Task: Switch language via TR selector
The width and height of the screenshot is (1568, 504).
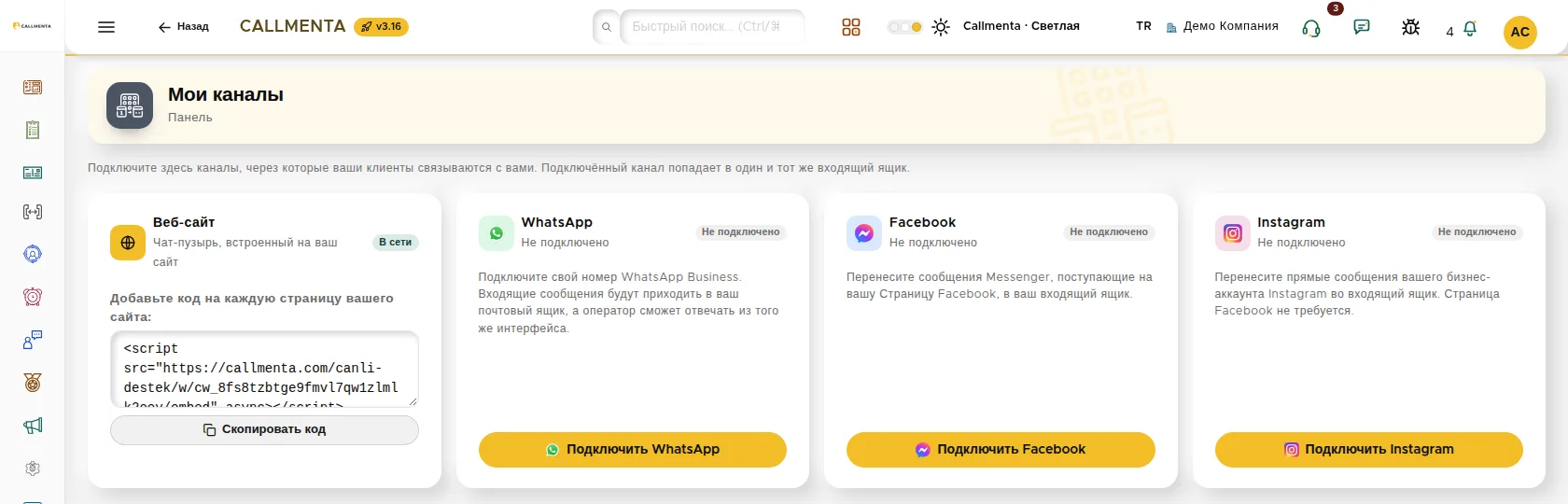Action: (x=1143, y=26)
